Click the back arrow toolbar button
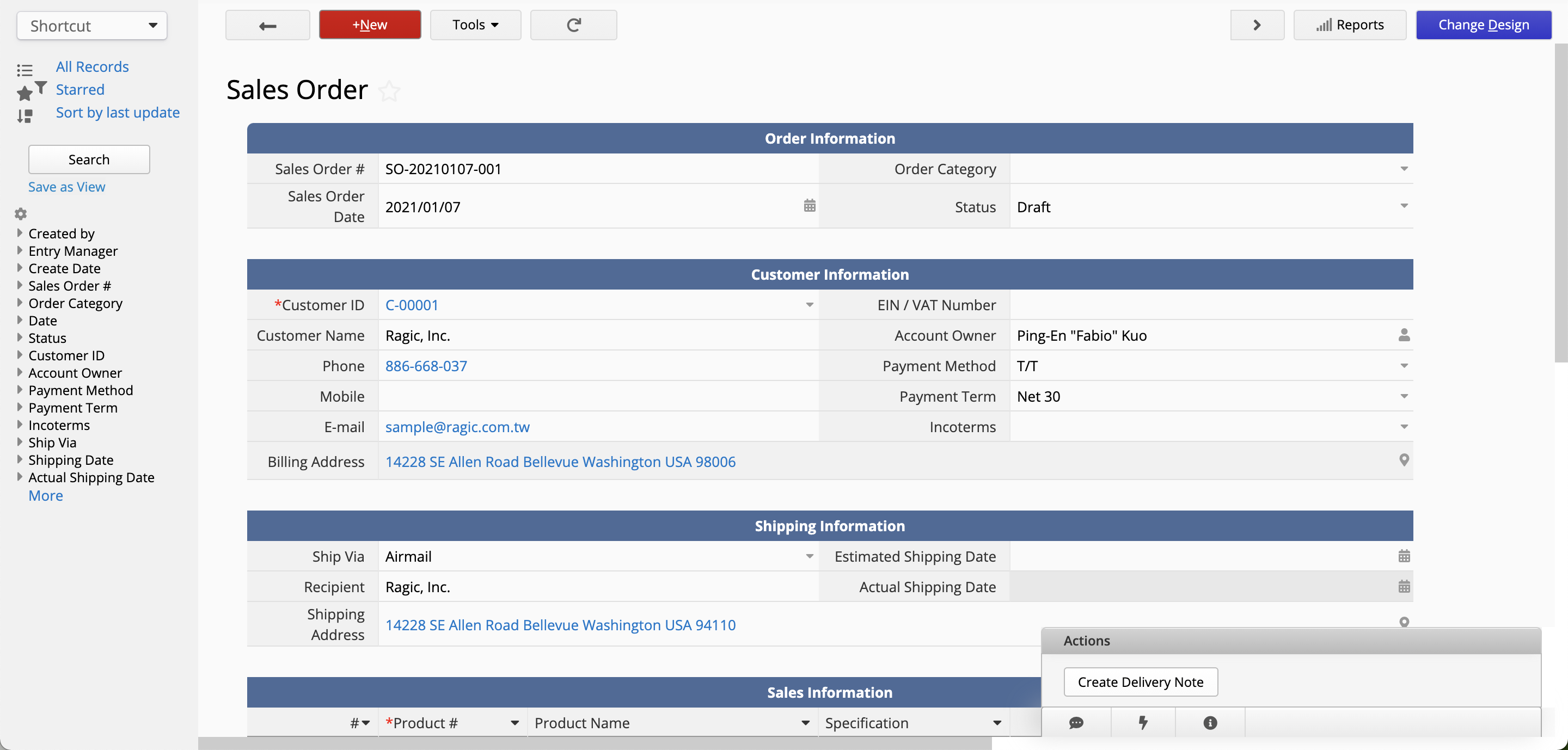 tap(267, 25)
